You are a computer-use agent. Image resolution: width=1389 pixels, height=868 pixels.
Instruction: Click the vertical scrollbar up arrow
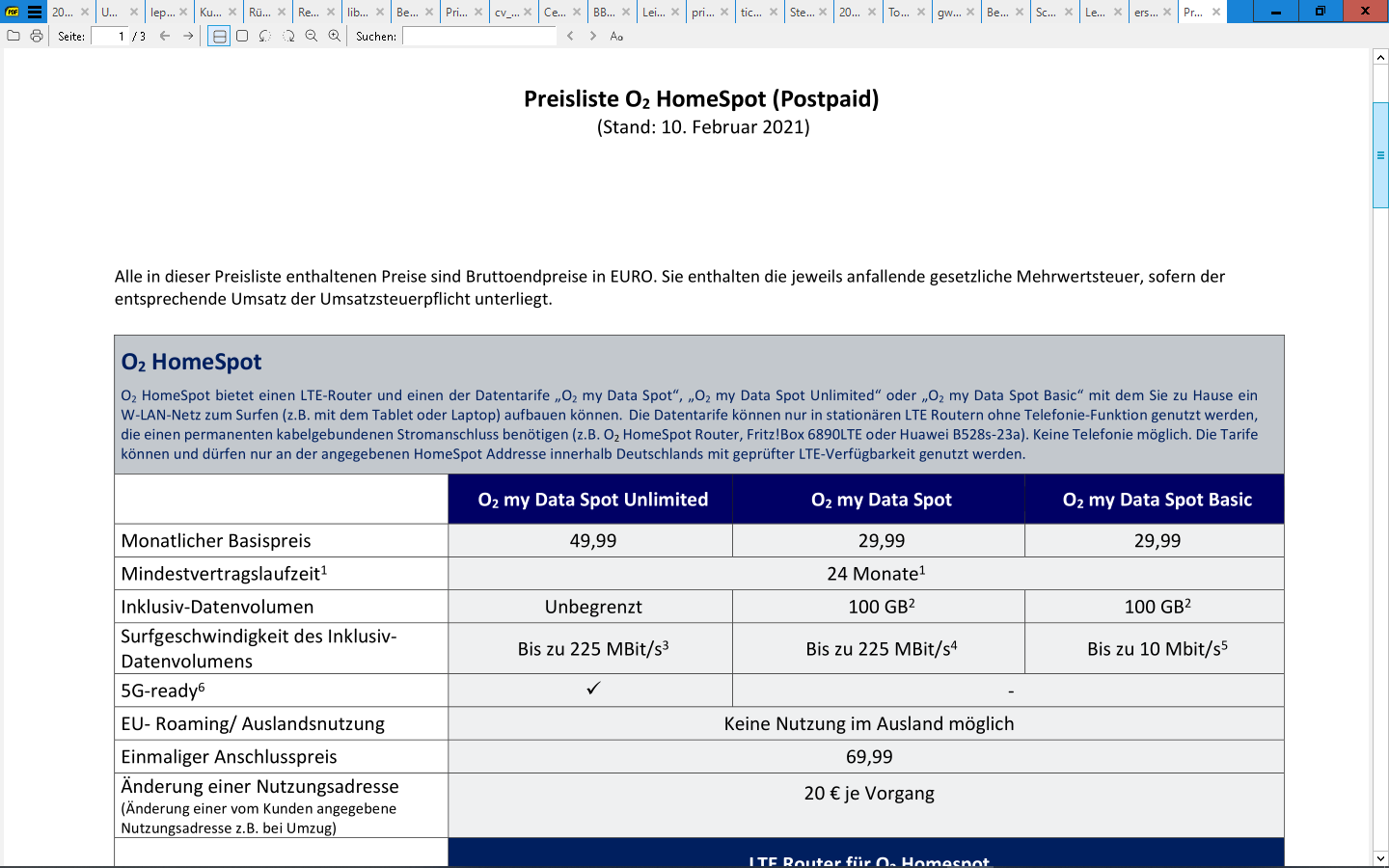tap(1380, 57)
